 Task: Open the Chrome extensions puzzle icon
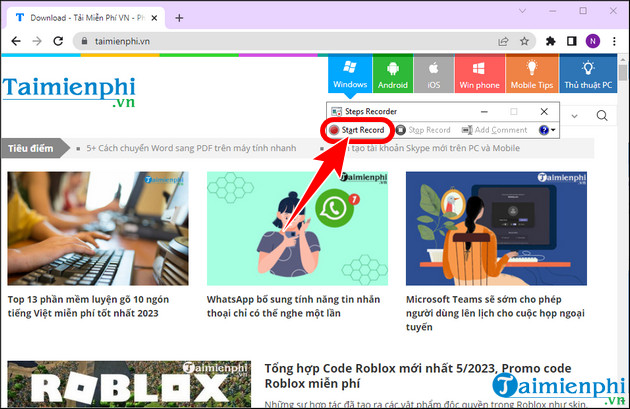(550, 41)
